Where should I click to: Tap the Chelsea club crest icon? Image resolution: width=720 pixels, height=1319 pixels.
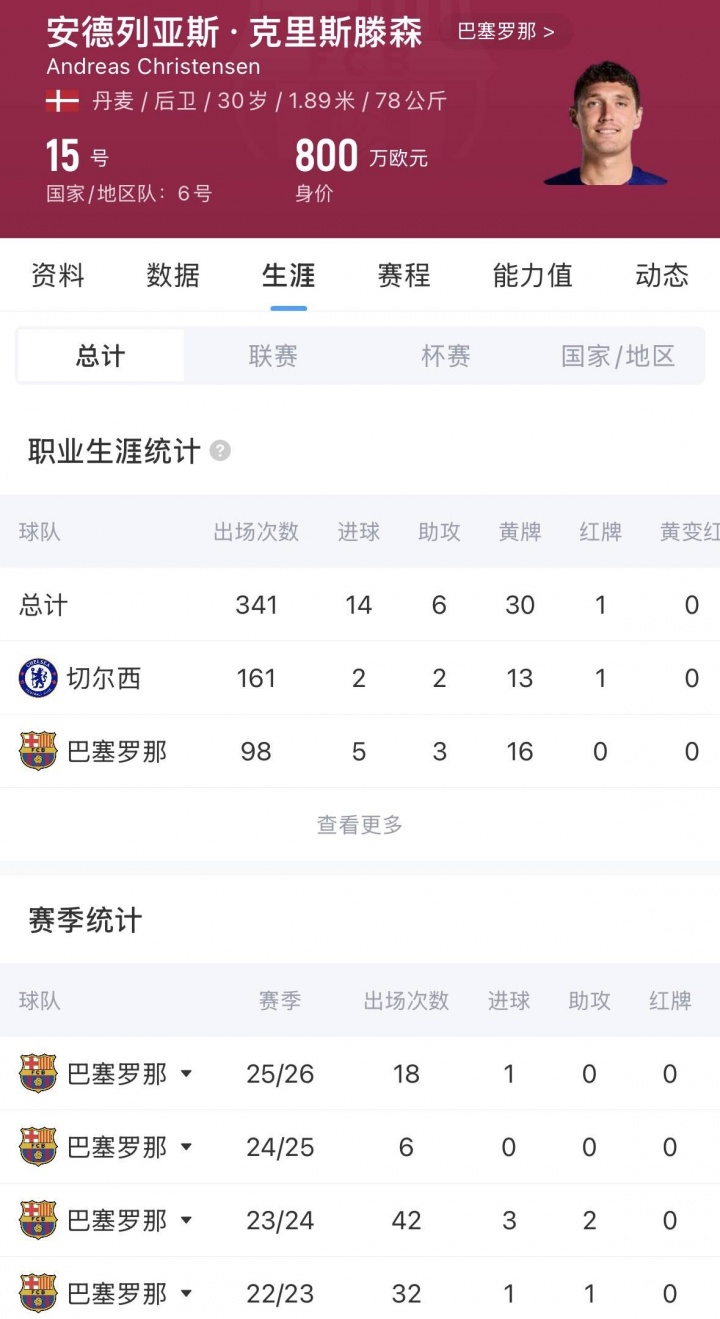tap(38, 678)
